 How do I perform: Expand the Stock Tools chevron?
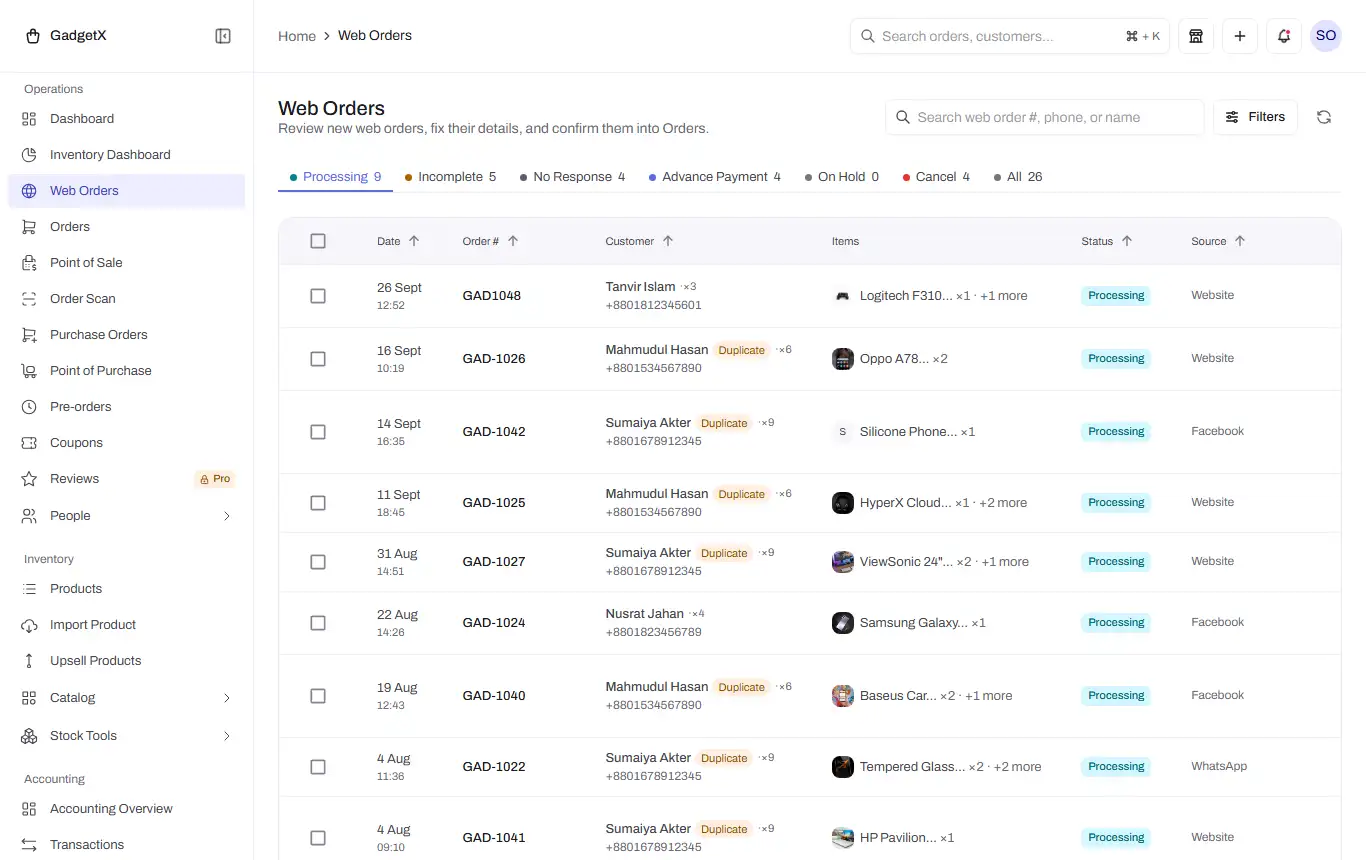[227, 736]
